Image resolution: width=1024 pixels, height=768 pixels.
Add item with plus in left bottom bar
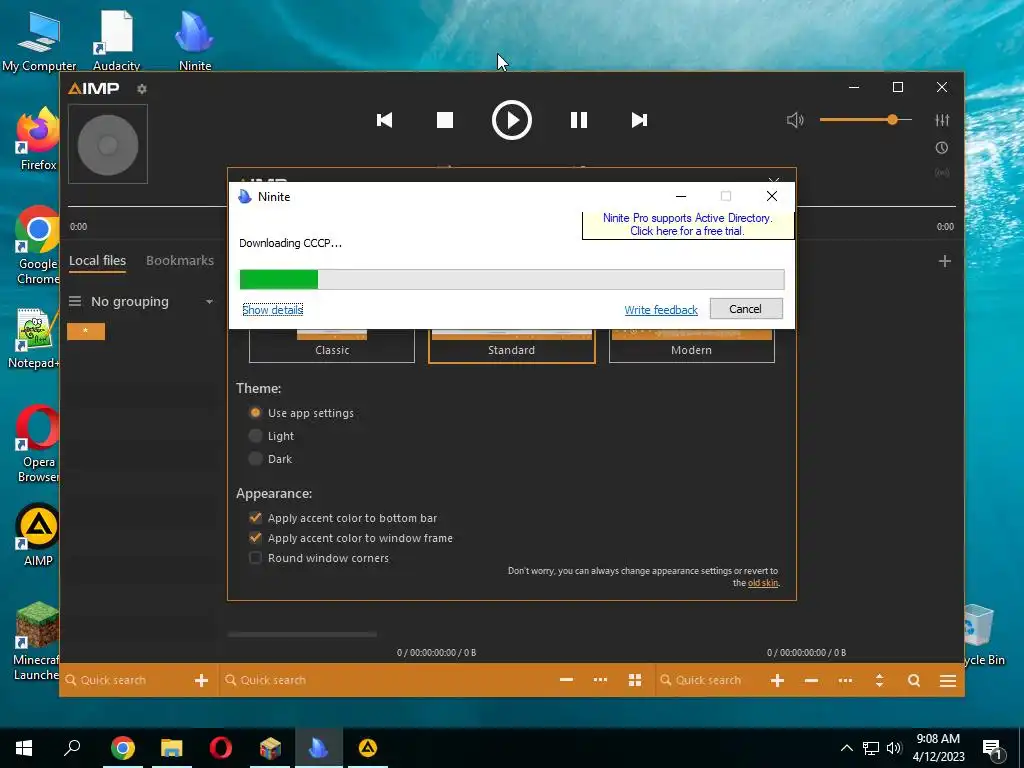[x=201, y=680]
